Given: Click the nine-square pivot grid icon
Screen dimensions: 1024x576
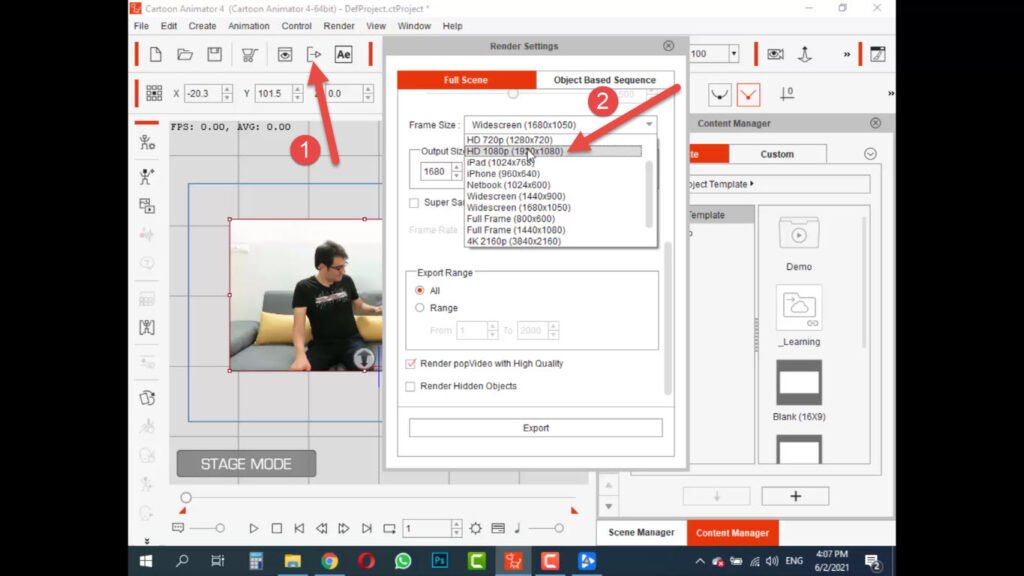Looking at the screenshot, I should click(x=154, y=93).
